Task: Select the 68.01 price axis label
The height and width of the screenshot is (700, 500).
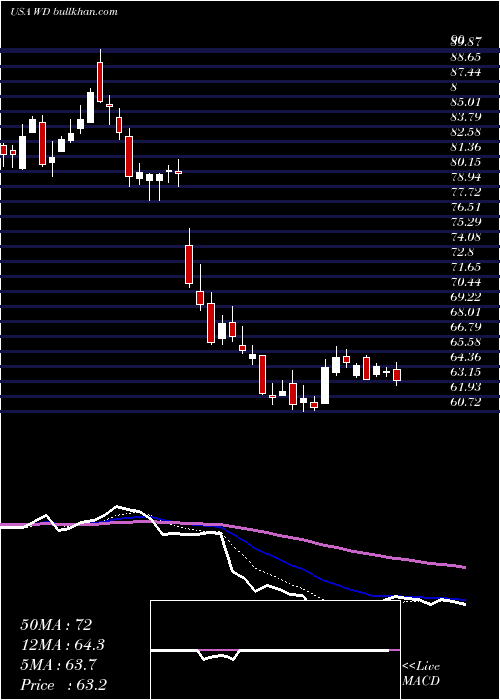Action: tap(465, 312)
